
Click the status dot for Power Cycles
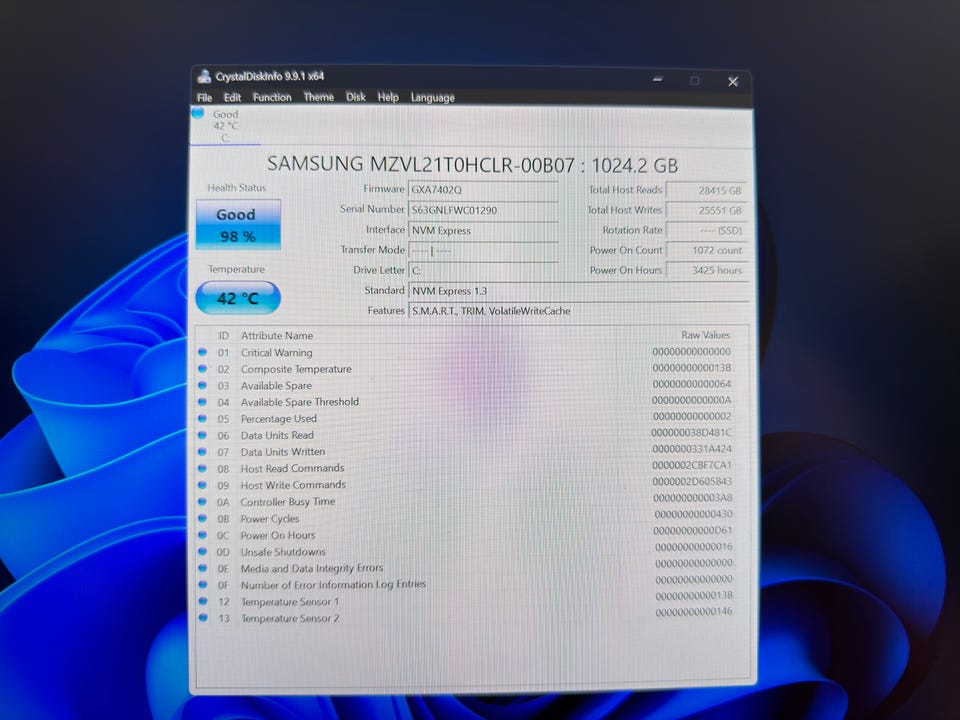tap(203, 518)
